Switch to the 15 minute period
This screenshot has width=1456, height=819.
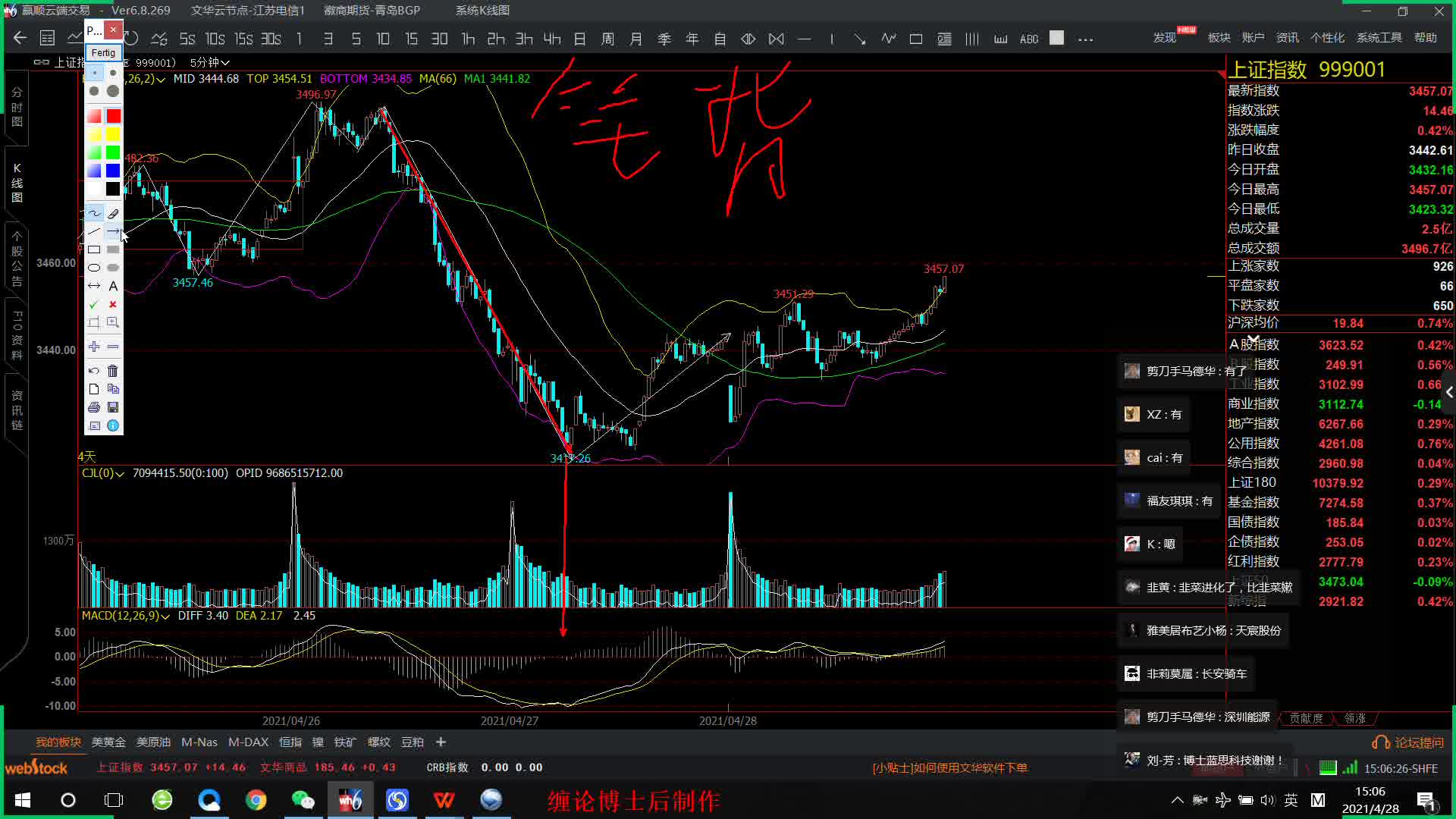(411, 38)
